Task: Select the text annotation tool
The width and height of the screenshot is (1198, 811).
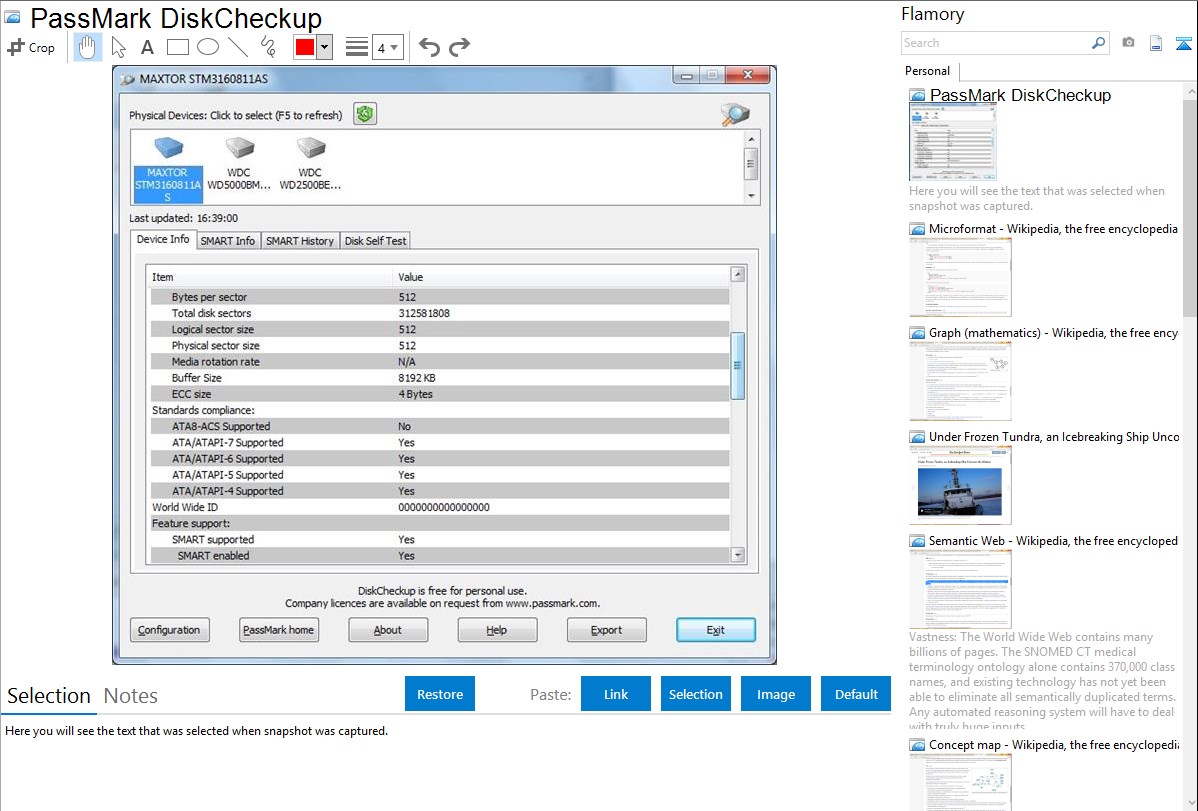Action: (x=147, y=47)
